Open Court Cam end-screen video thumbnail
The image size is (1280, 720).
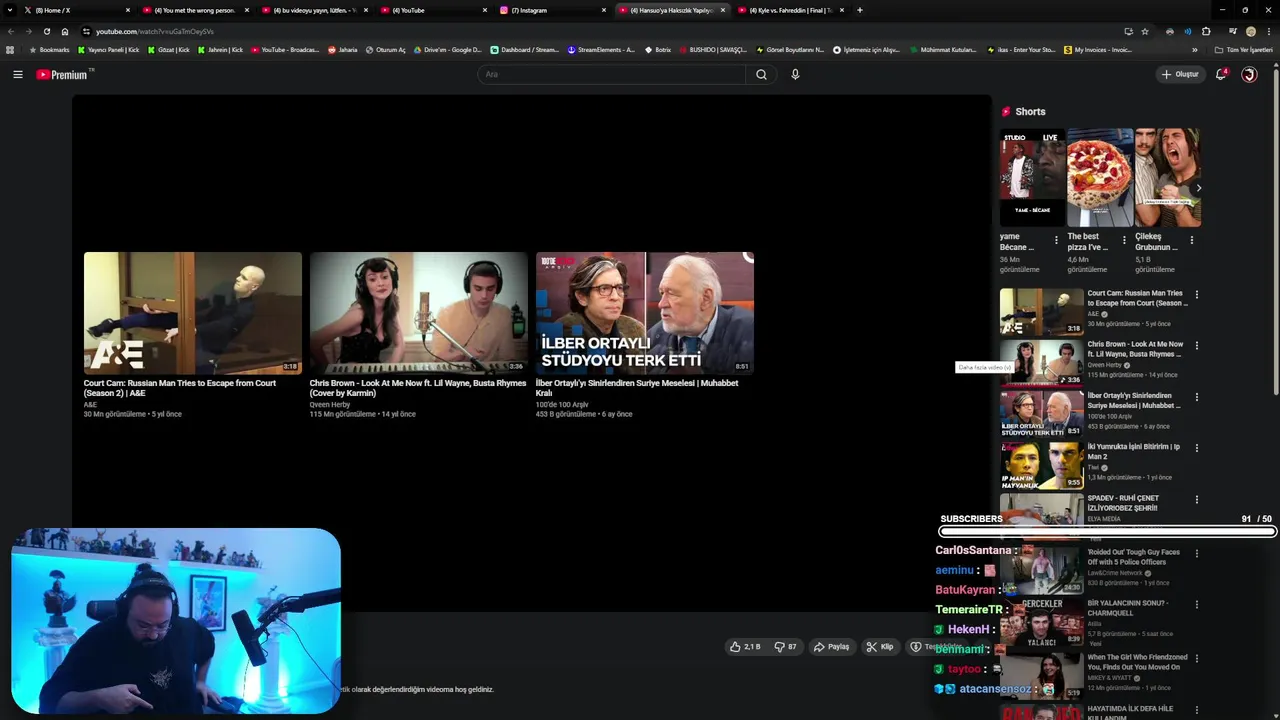[193, 313]
